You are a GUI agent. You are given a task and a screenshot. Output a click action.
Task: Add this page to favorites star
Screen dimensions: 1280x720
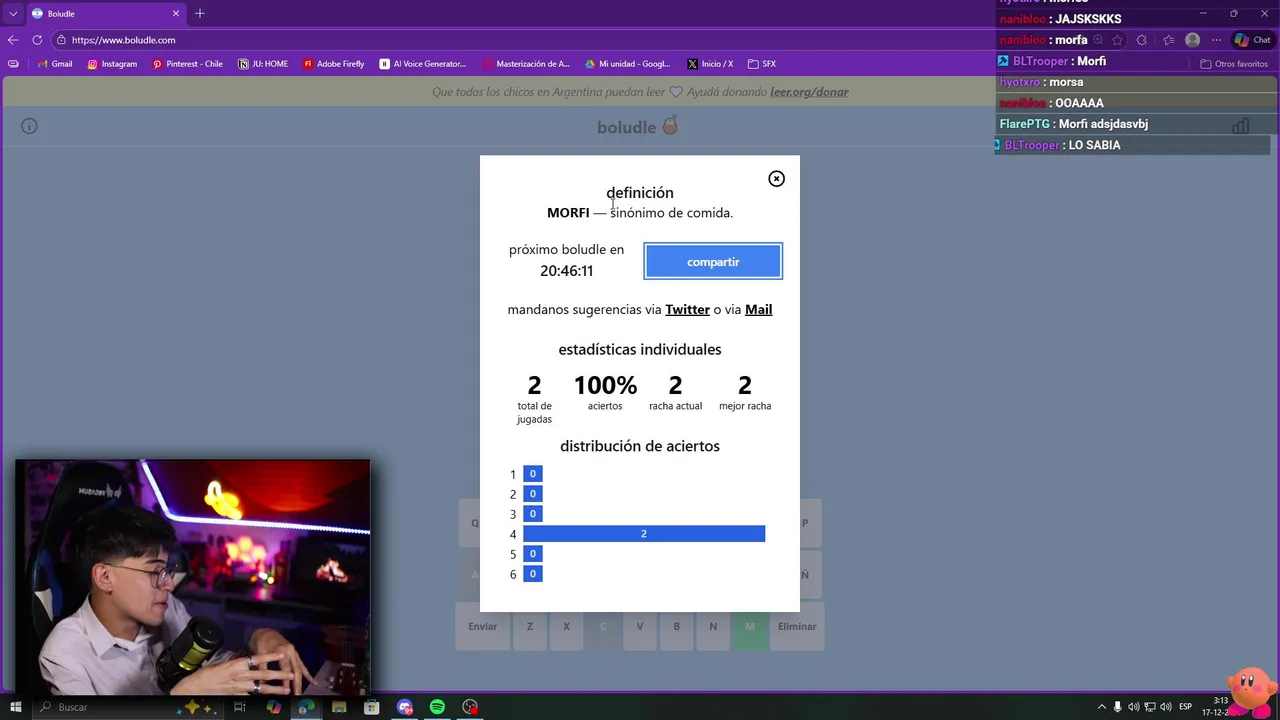tap(1117, 40)
